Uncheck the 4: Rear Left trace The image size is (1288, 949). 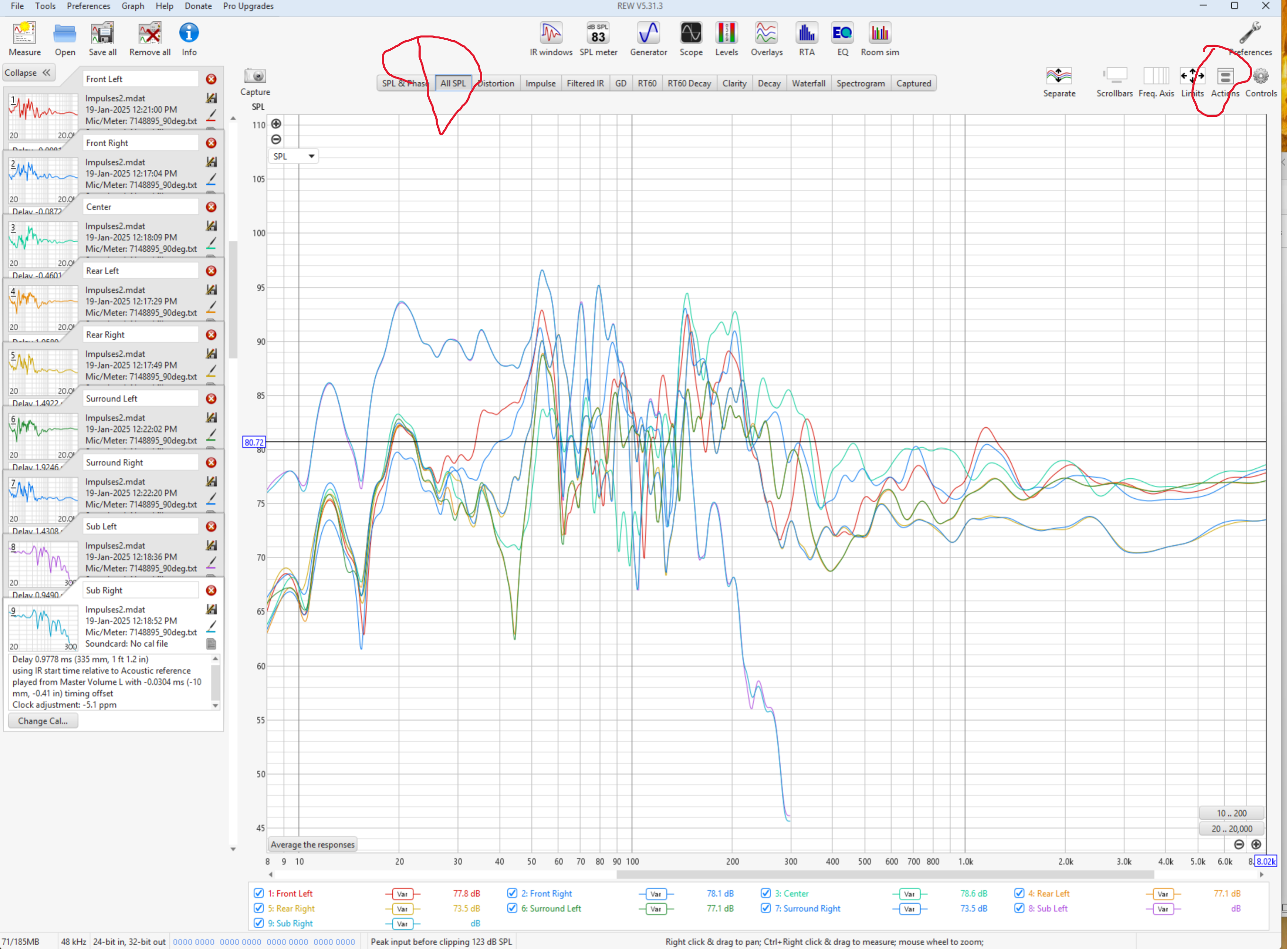click(x=1019, y=893)
